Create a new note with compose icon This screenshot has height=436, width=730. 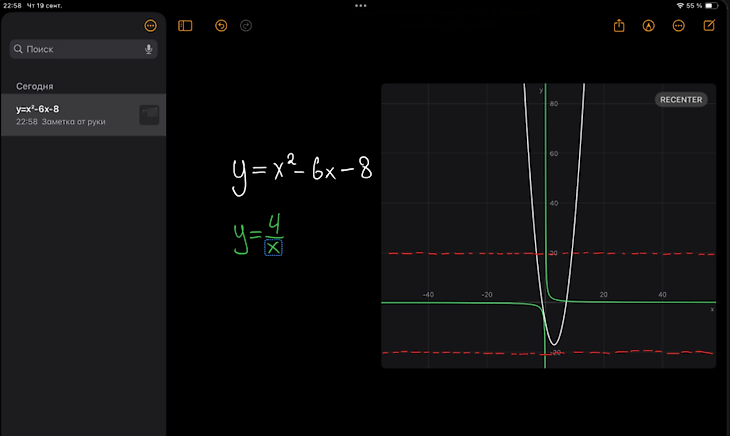click(709, 25)
